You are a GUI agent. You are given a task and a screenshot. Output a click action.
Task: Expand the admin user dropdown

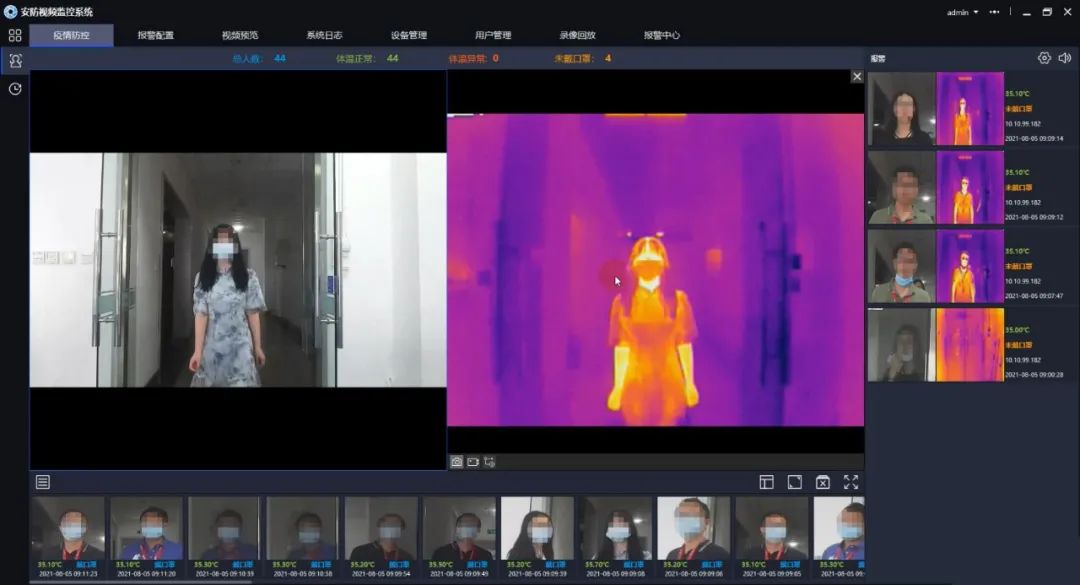[962, 12]
